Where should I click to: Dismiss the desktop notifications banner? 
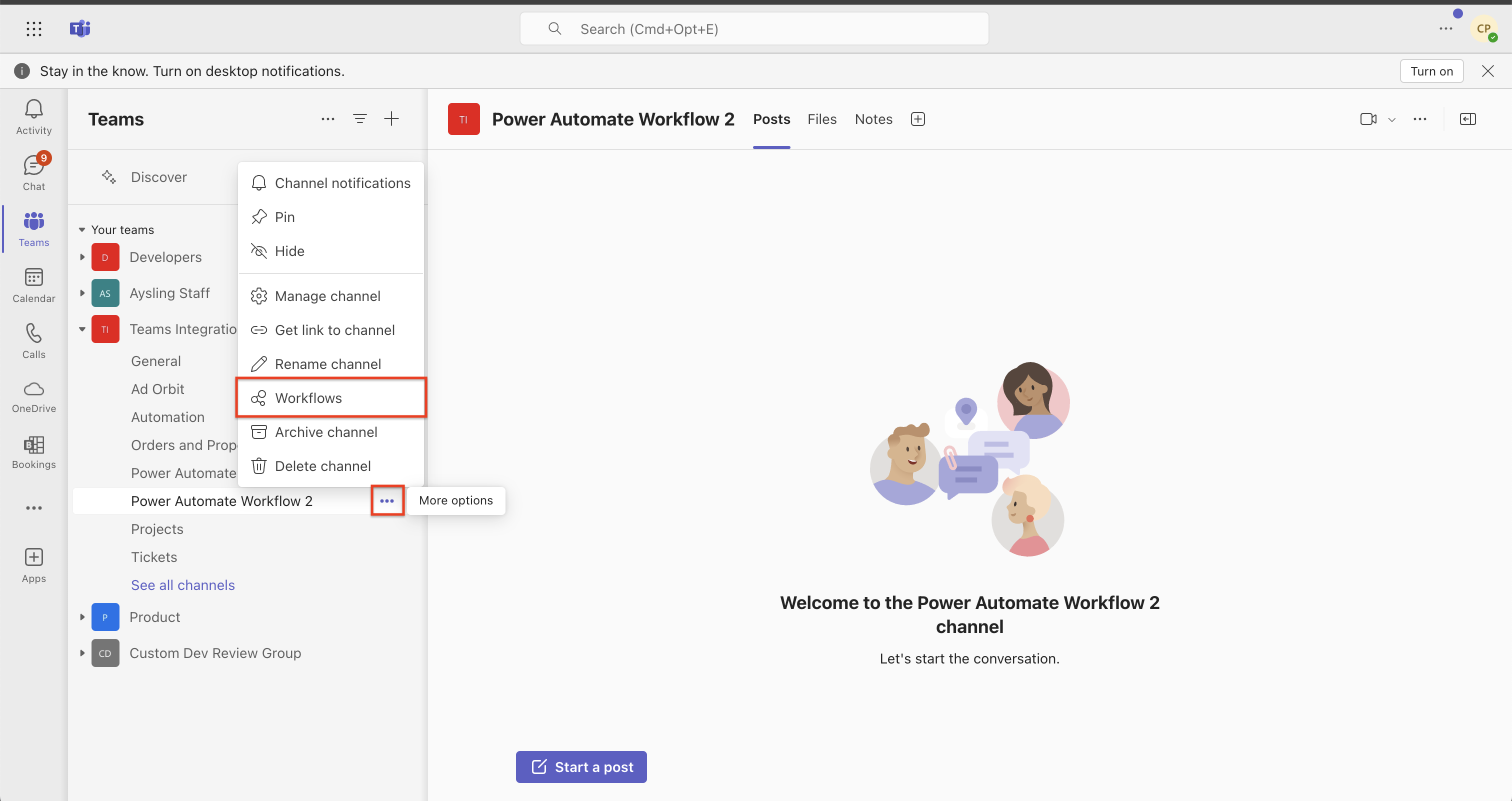(x=1487, y=71)
